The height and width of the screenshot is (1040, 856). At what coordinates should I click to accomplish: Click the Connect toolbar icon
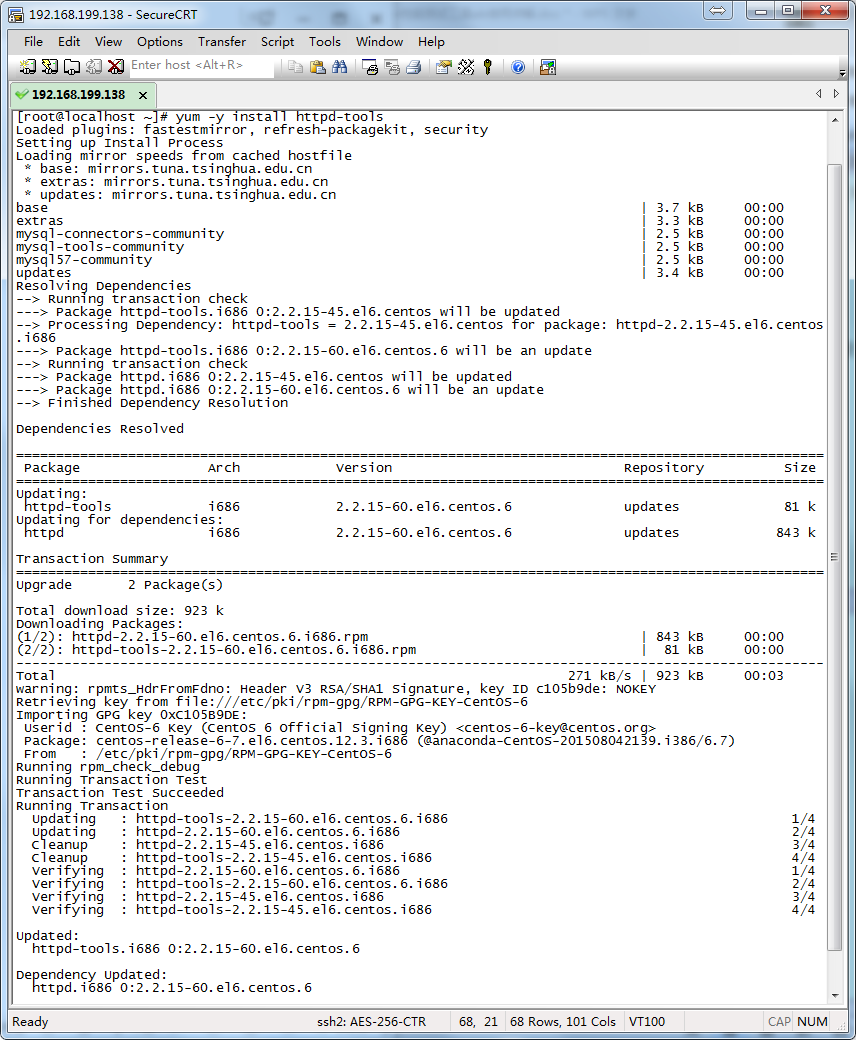tap(27, 67)
